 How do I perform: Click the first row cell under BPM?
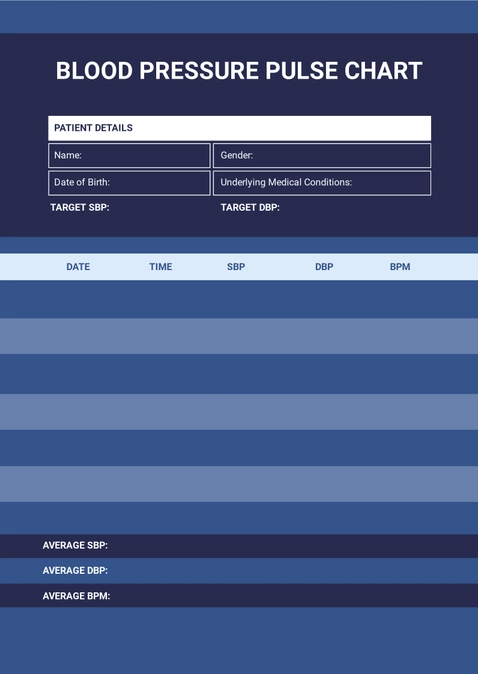[x=400, y=299]
